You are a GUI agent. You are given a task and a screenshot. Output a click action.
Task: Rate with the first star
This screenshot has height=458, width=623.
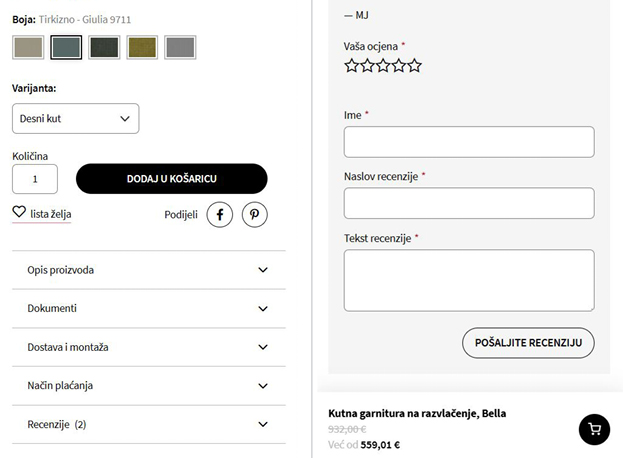pyautogui.click(x=352, y=66)
